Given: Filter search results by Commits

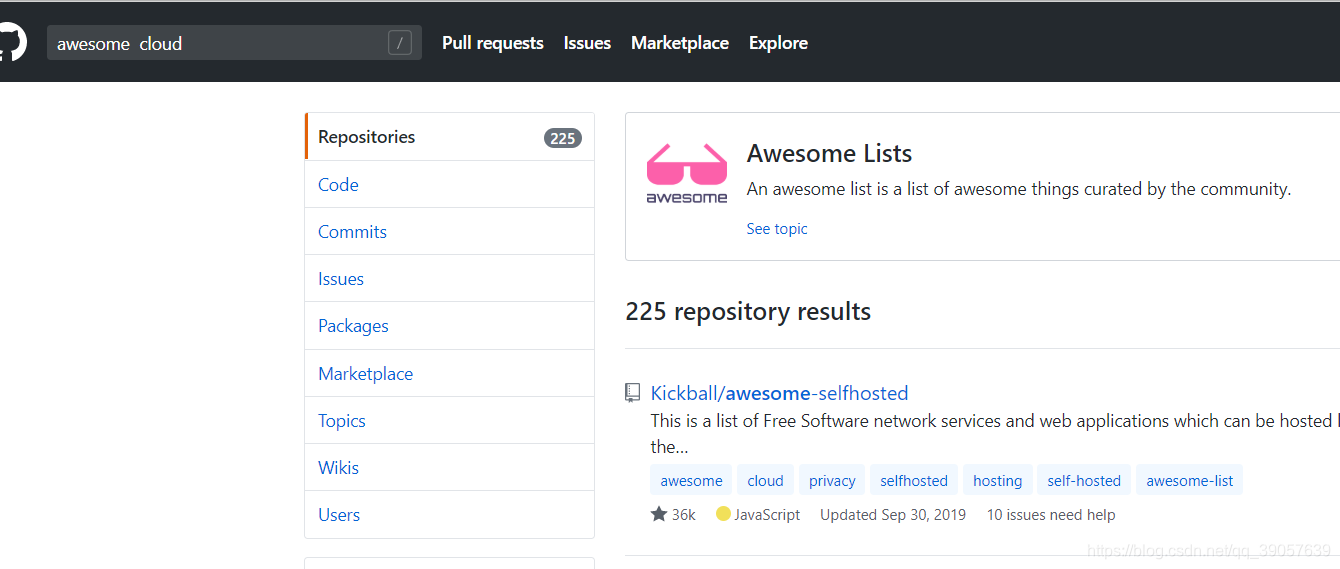Looking at the screenshot, I should point(449,231).
